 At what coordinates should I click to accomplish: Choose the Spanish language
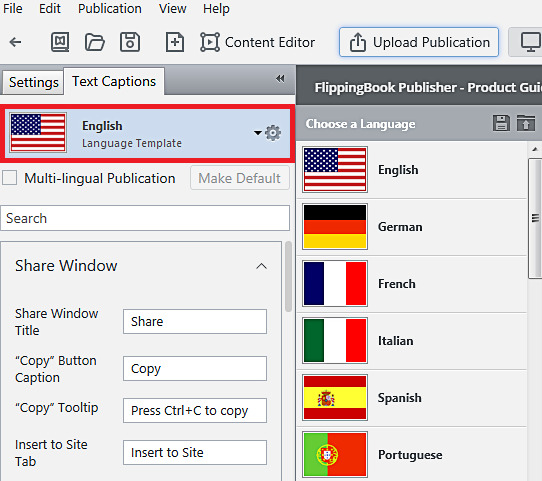(x=412, y=398)
